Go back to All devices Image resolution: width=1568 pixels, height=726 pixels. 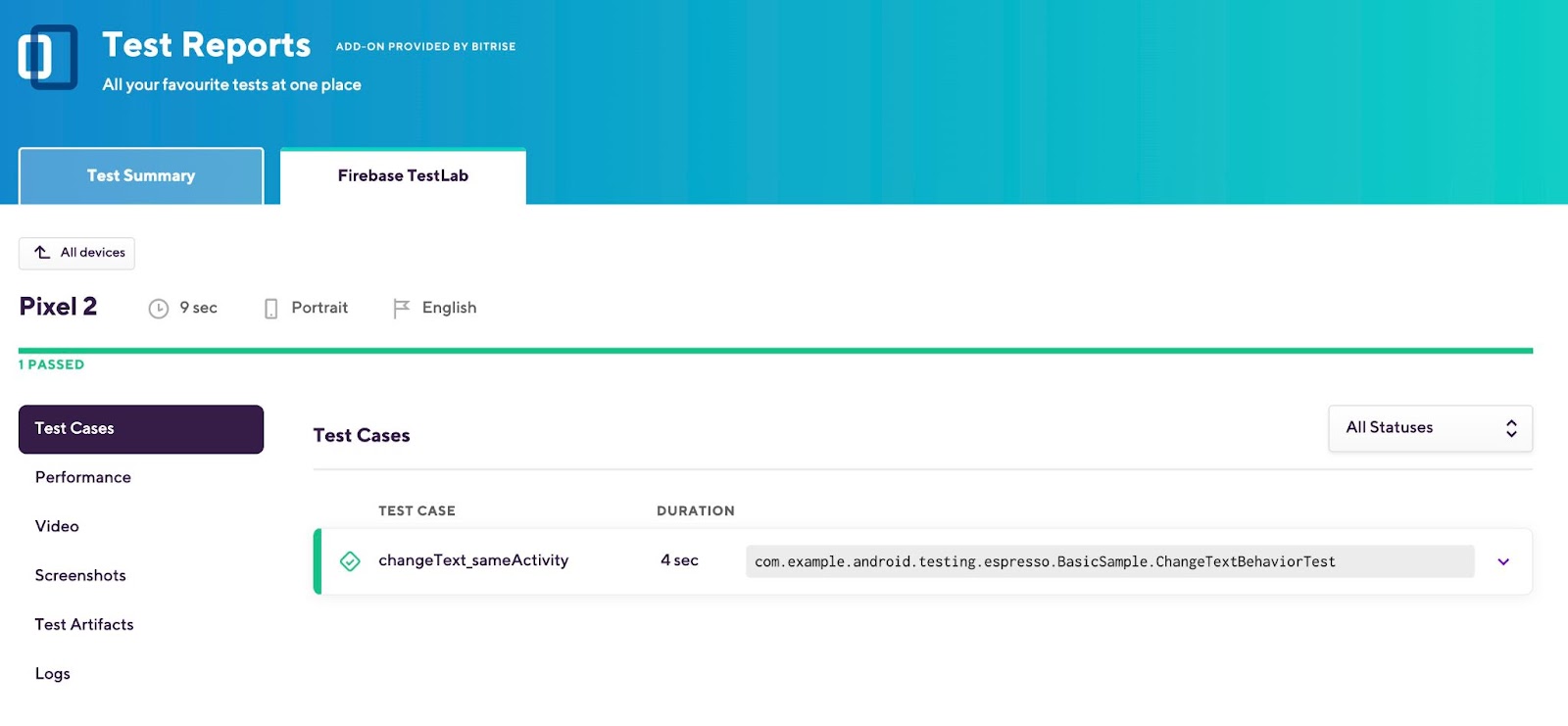(76, 253)
